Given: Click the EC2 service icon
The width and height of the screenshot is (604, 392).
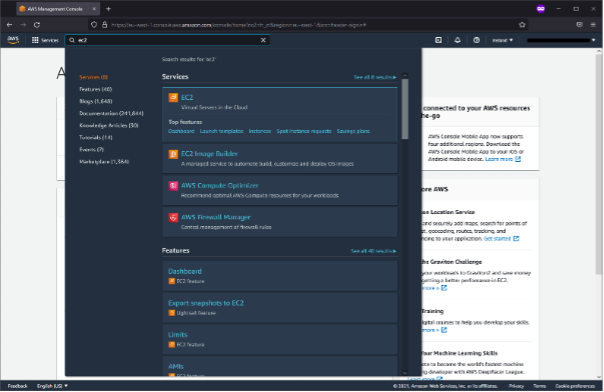Looking at the screenshot, I should [173, 97].
